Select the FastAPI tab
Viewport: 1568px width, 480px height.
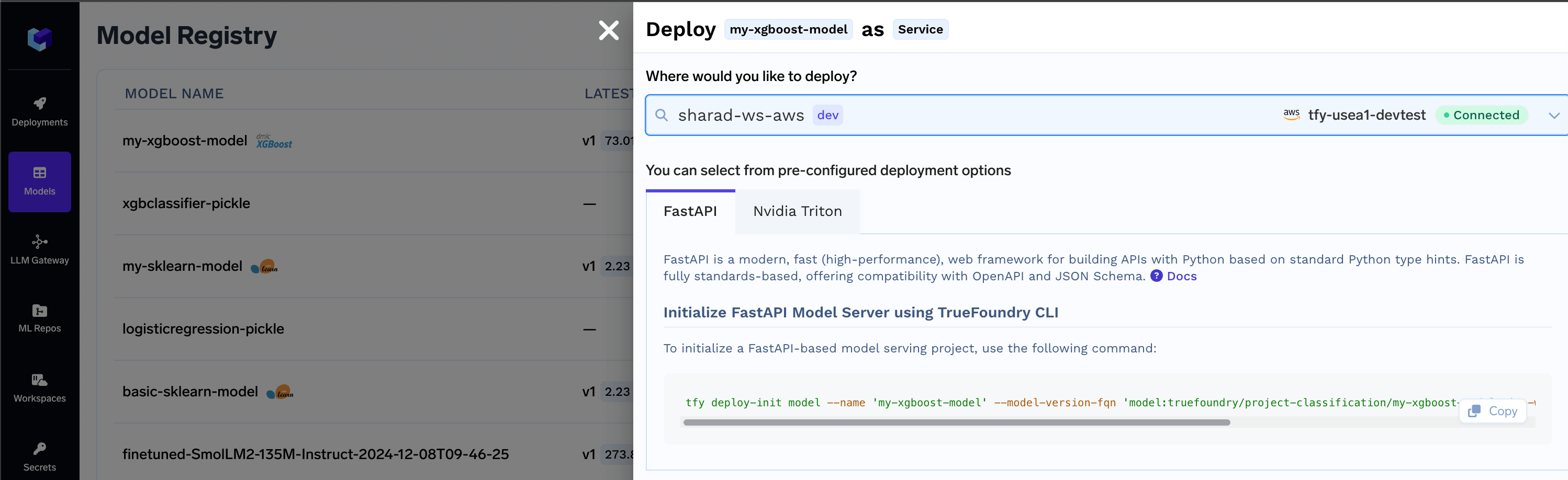(690, 211)
